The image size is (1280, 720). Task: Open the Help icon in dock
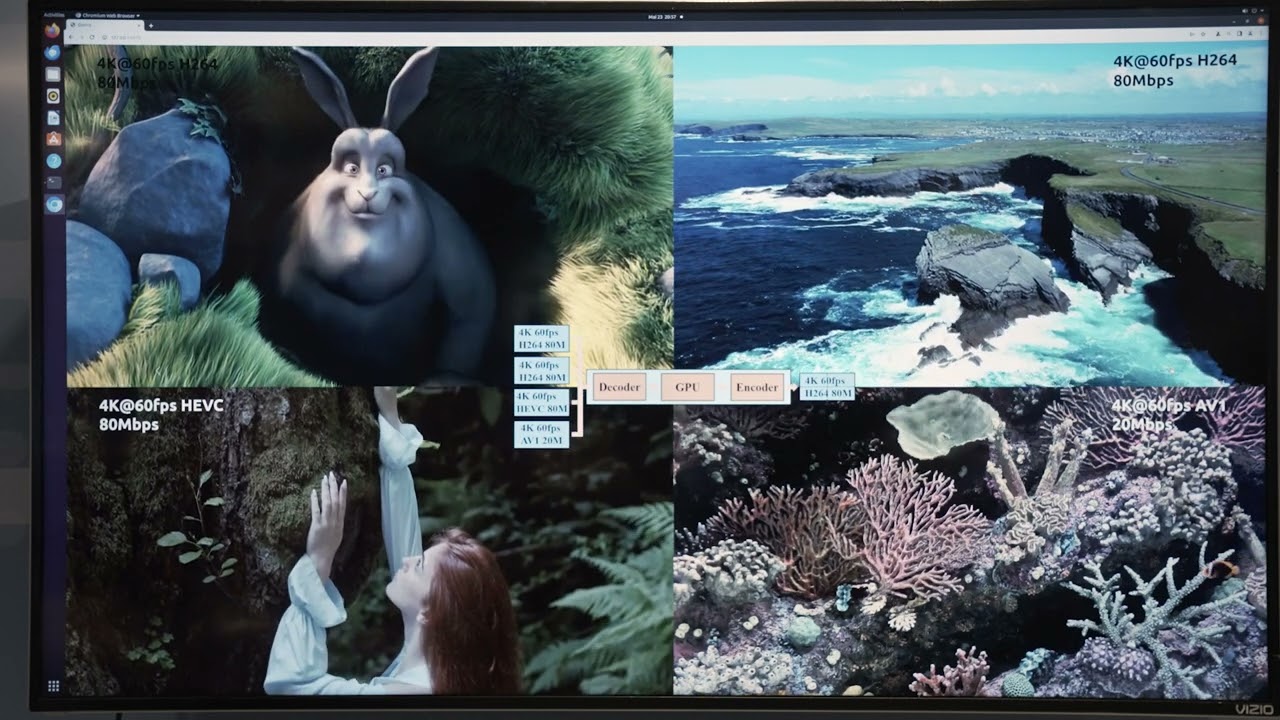click(x=53, y=161)
